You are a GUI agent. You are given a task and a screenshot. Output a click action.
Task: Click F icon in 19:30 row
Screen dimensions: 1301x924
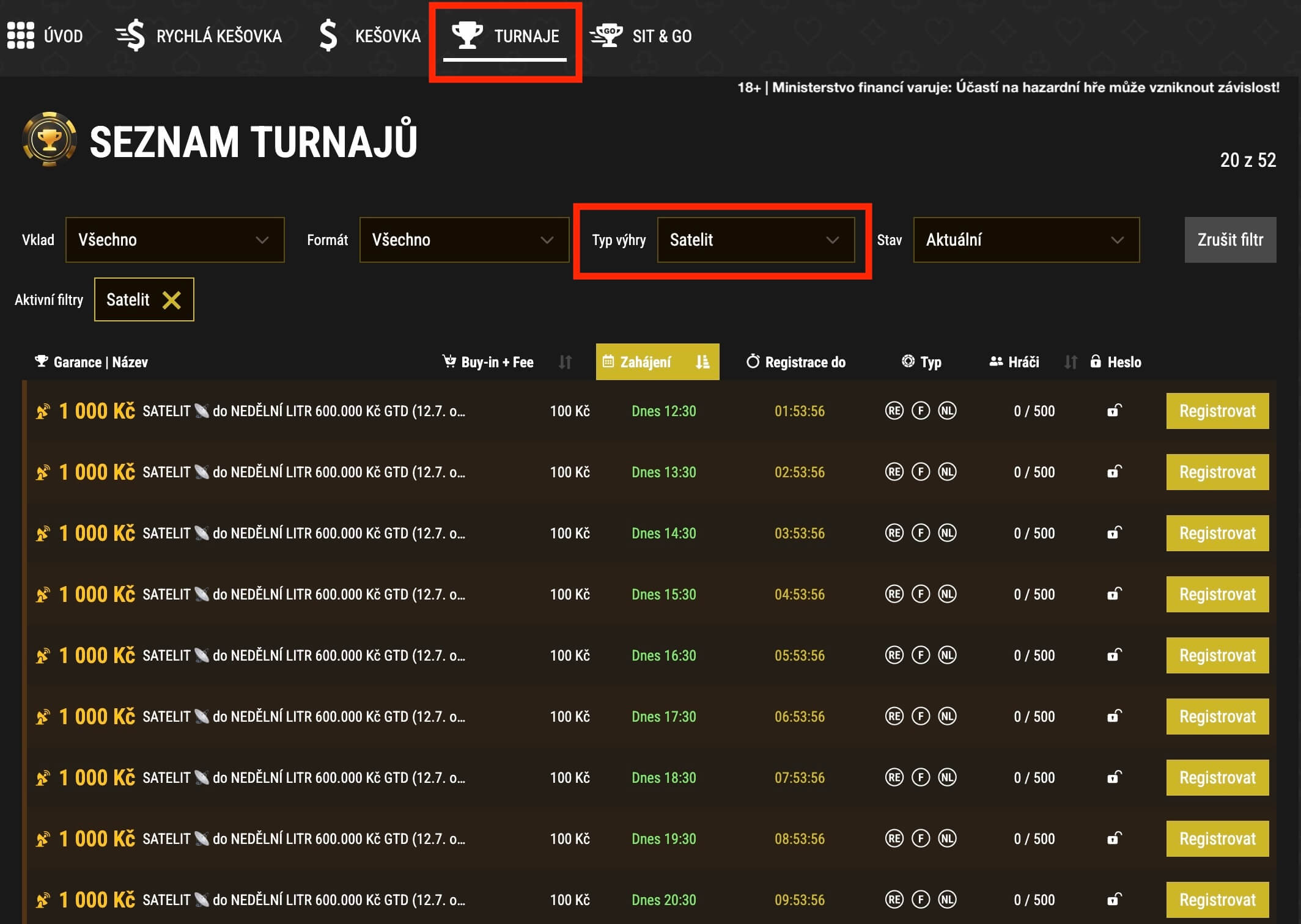coord(921,838)
